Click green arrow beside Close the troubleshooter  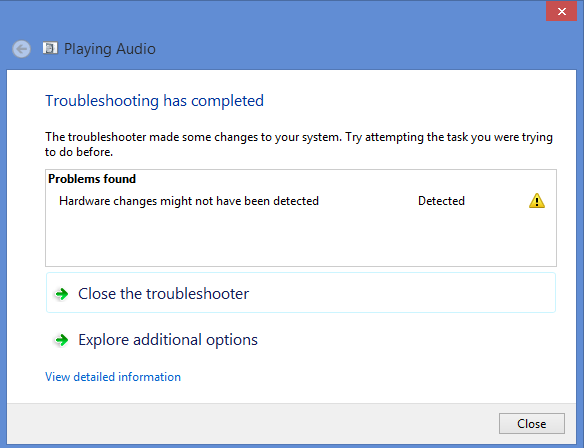62,294
